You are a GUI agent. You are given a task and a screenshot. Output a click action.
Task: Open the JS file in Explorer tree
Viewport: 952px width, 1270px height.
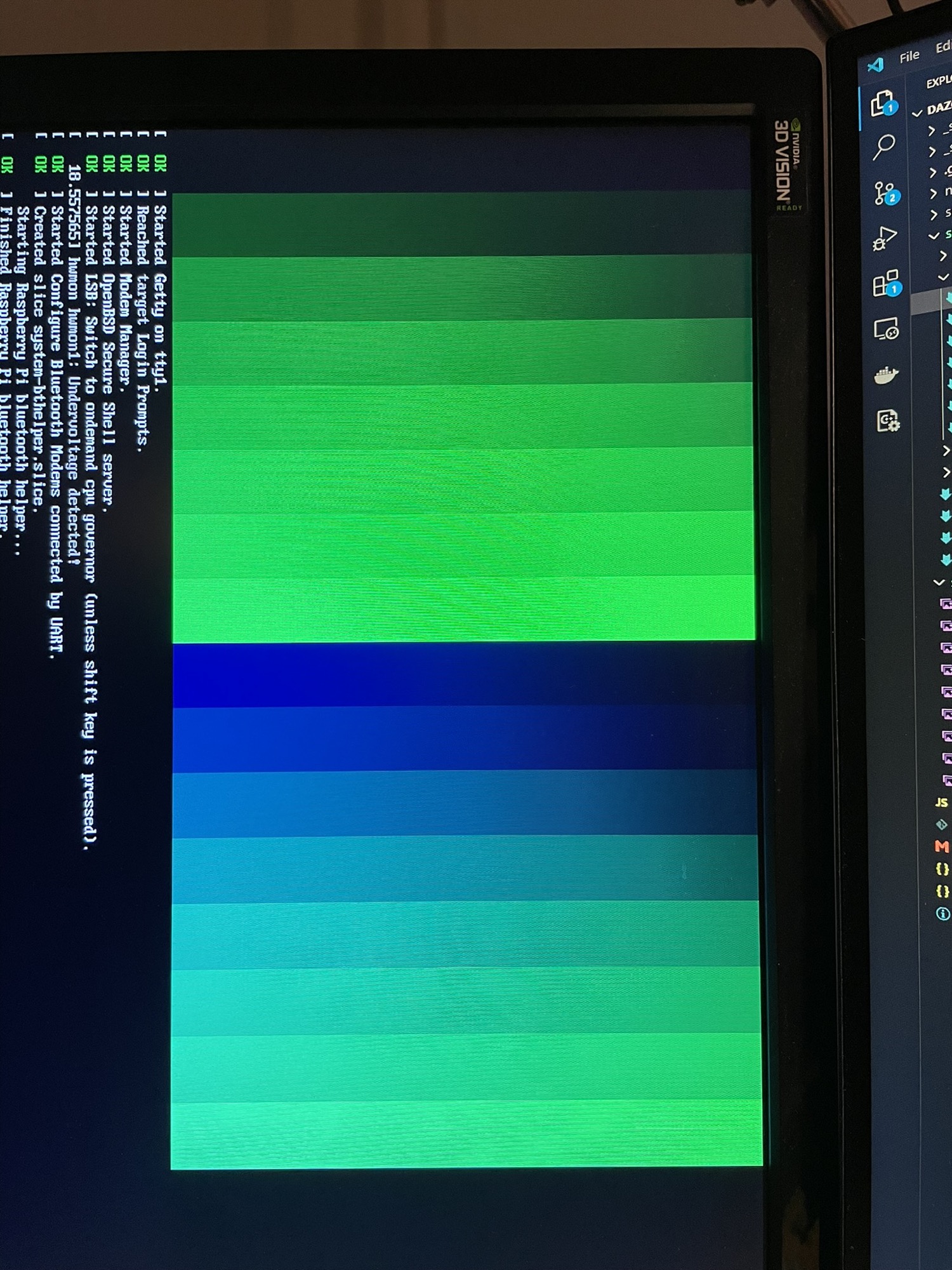pos(942,803)
